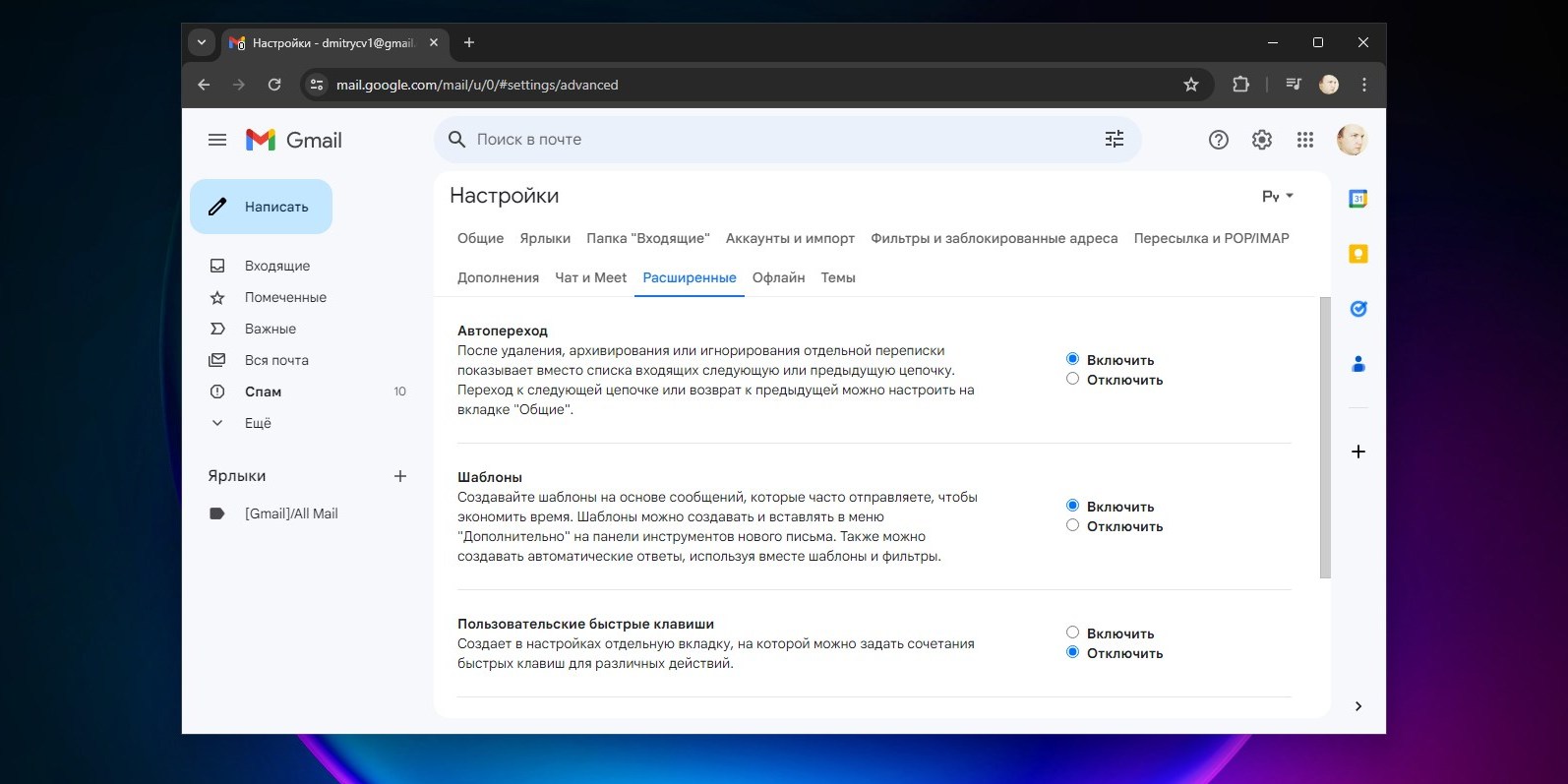Open the tab search dropdown arrow
The height and width of the screenshot is (784, 1568).
click(x=202, y=42)
